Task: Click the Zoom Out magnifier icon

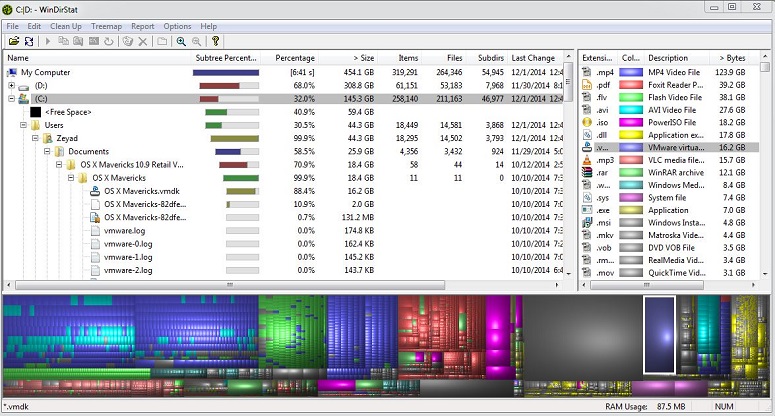Action: 197,42
